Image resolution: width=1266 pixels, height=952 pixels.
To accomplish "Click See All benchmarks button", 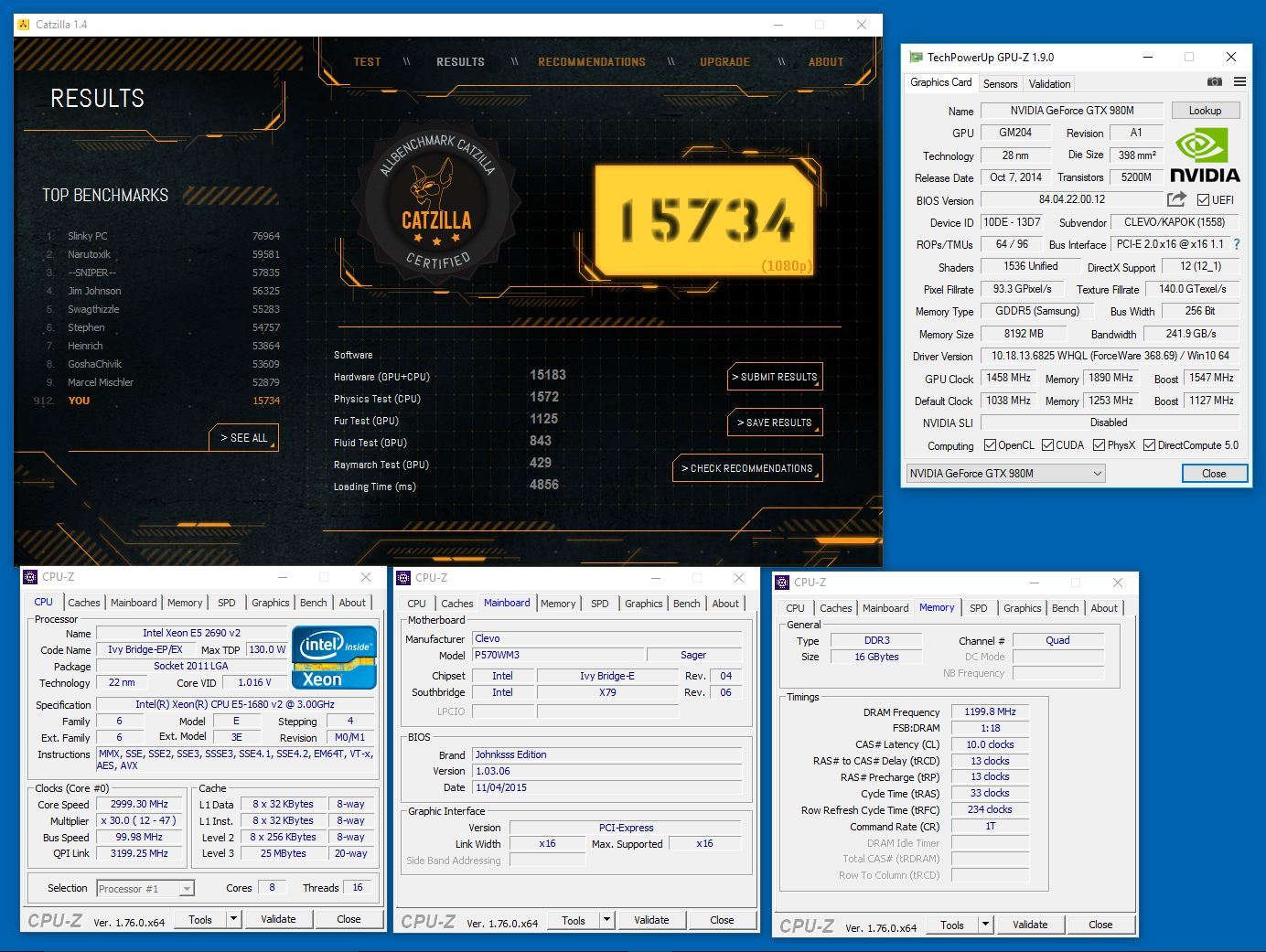I will tap(243, 438).
